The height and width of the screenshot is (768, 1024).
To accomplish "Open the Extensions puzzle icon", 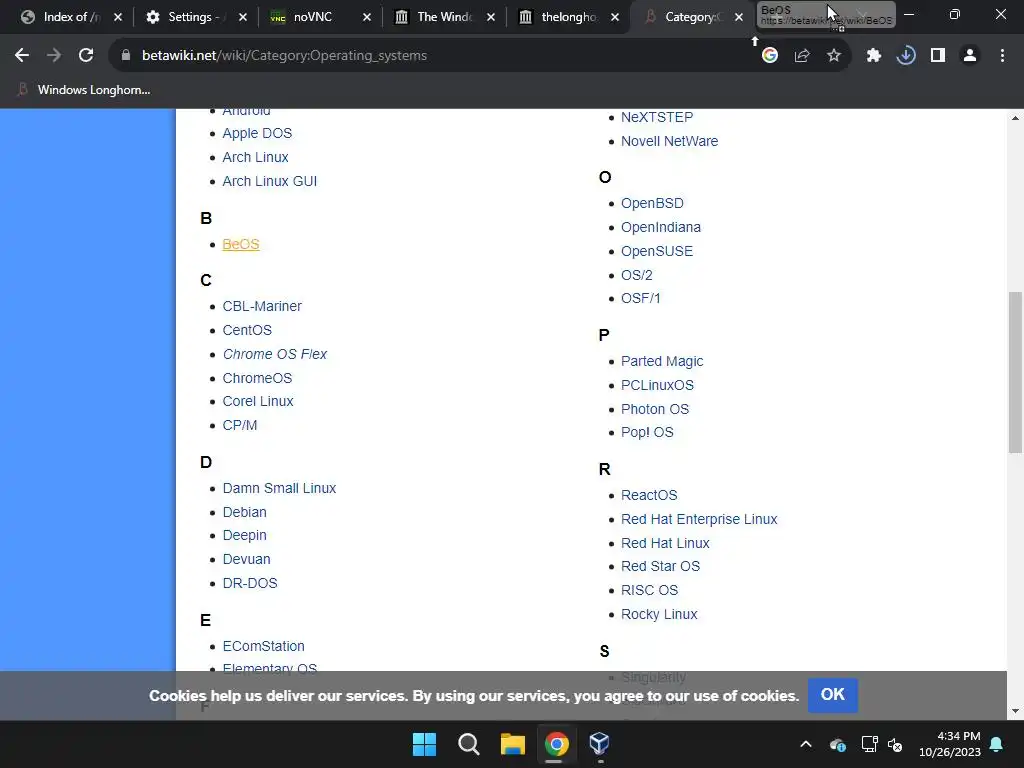I will click(874, 56).
